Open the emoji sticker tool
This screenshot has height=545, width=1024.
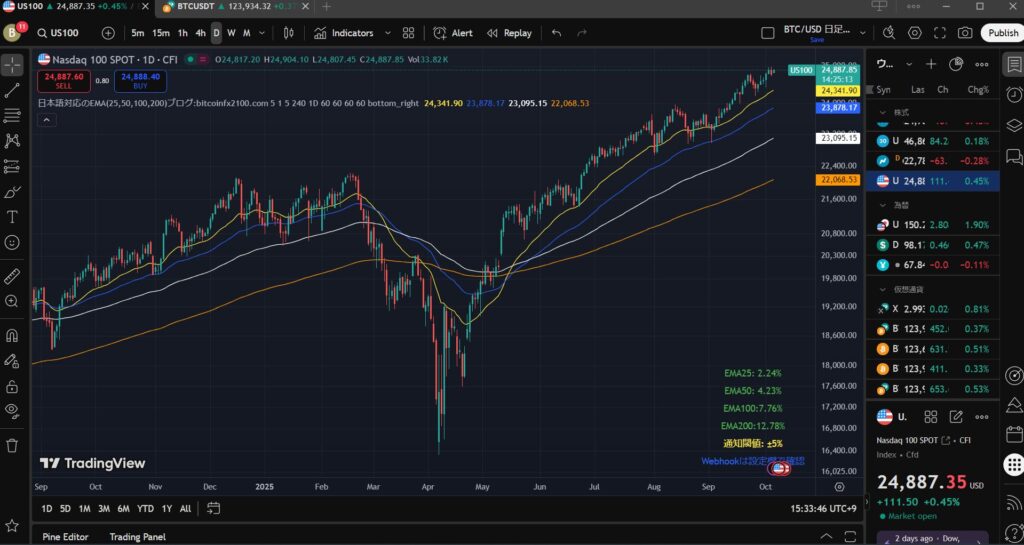pos(12,242)
